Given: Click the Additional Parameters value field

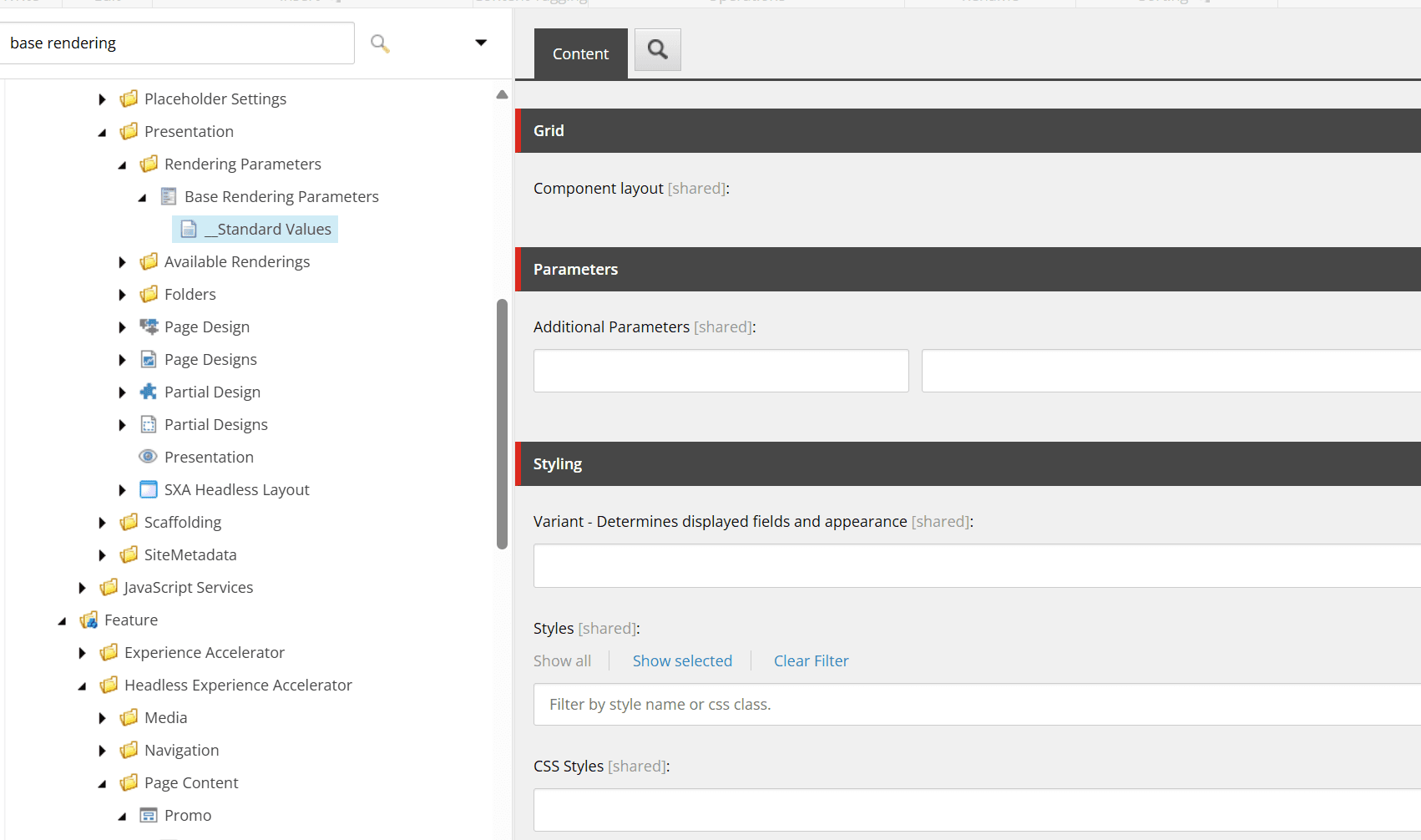Looking at the screenshot, I should click(x=1171, y=371).
